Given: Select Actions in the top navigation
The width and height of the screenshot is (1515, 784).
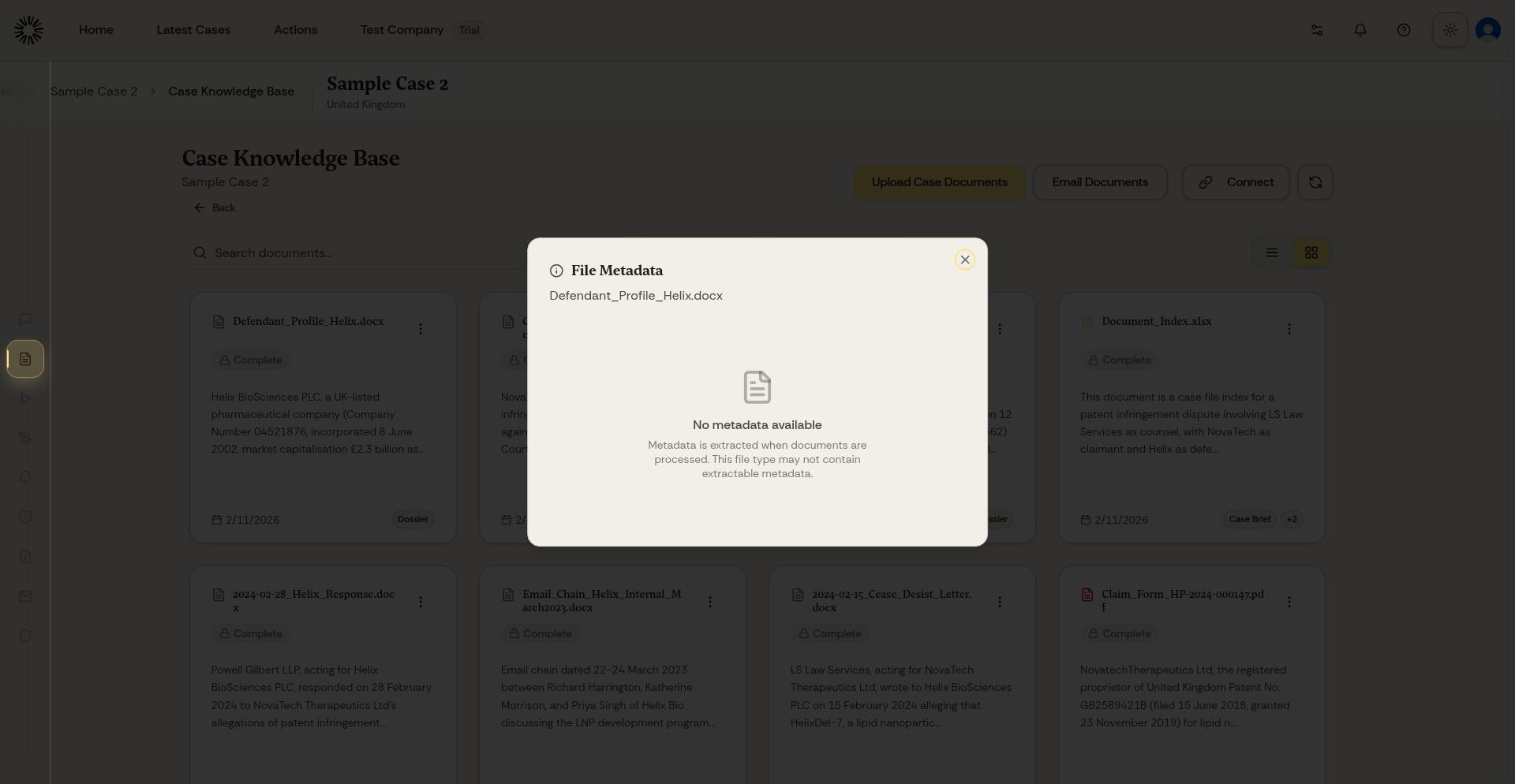Looking at the screenshot, I should (295, 30).
